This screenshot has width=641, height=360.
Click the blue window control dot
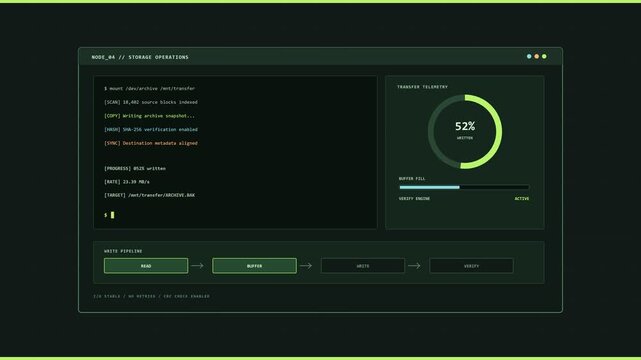pos(529,56)
